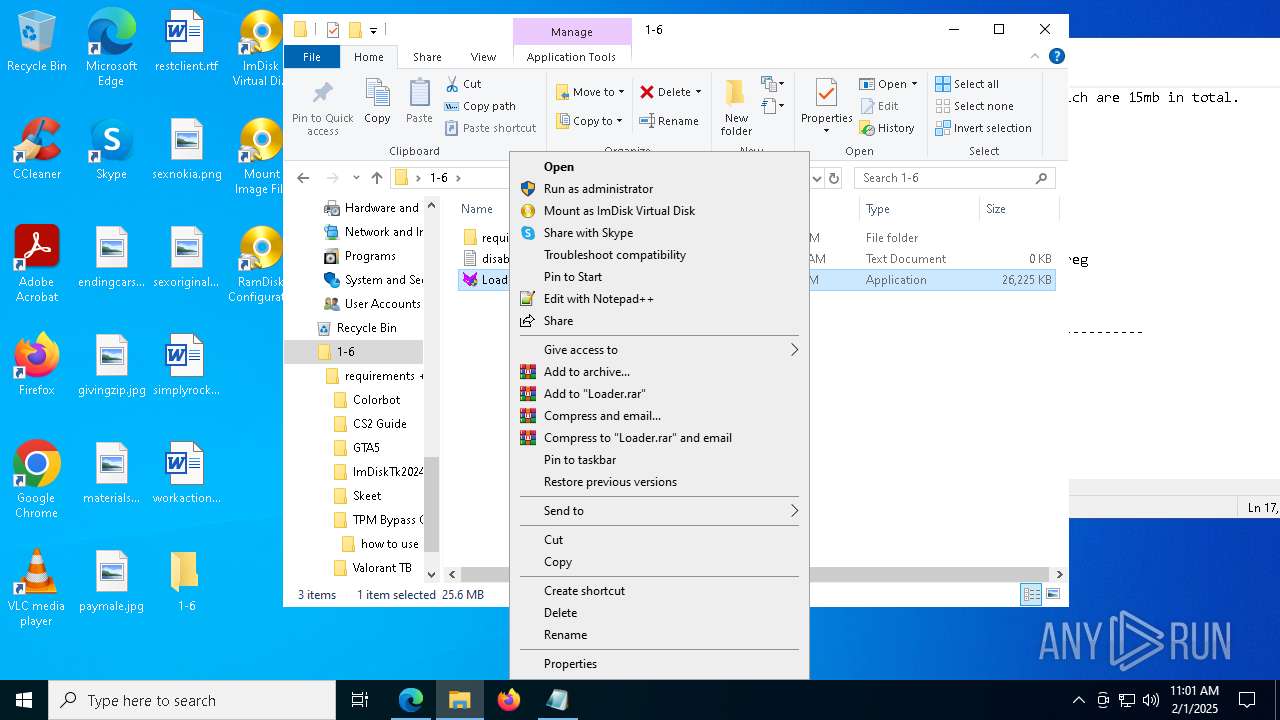This screenshot has height=720, width=1280.
Task: Open Skype desktop shortcut
Action: pos(111,150)
